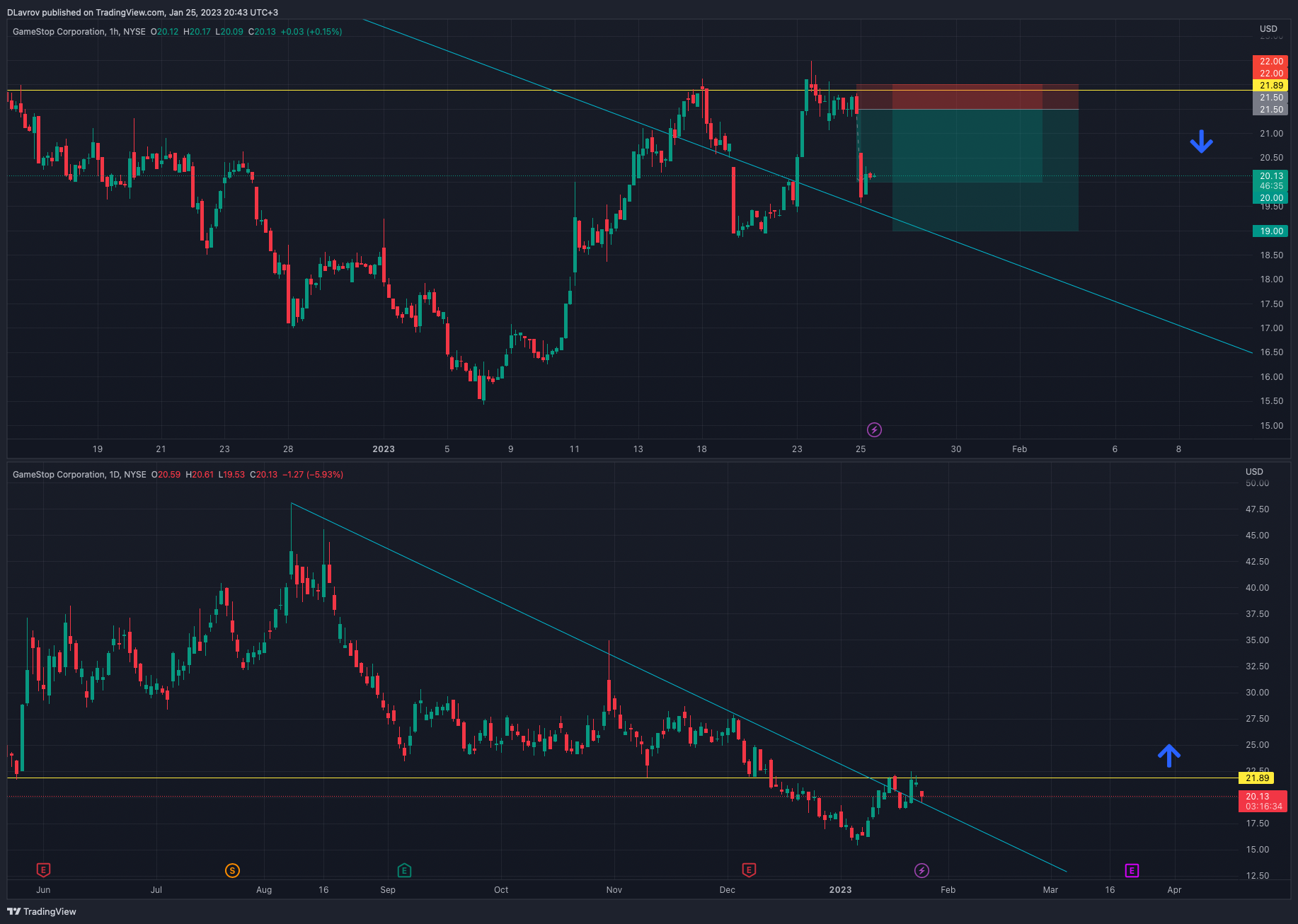Screen dimensions: 1298x924
Task: Click the green 20.13 current price label
Action: pyautogui.click(x=1270, y=176)
